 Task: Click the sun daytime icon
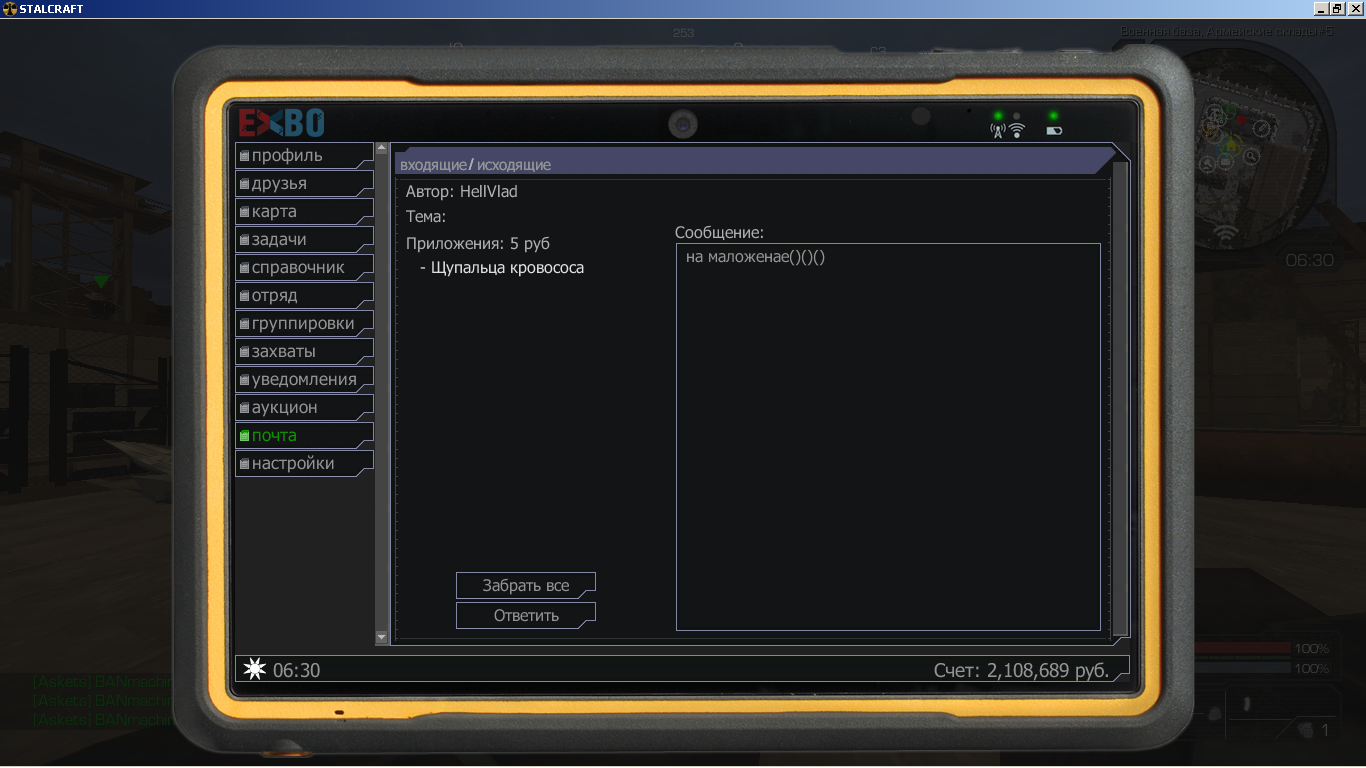point(255,669)
